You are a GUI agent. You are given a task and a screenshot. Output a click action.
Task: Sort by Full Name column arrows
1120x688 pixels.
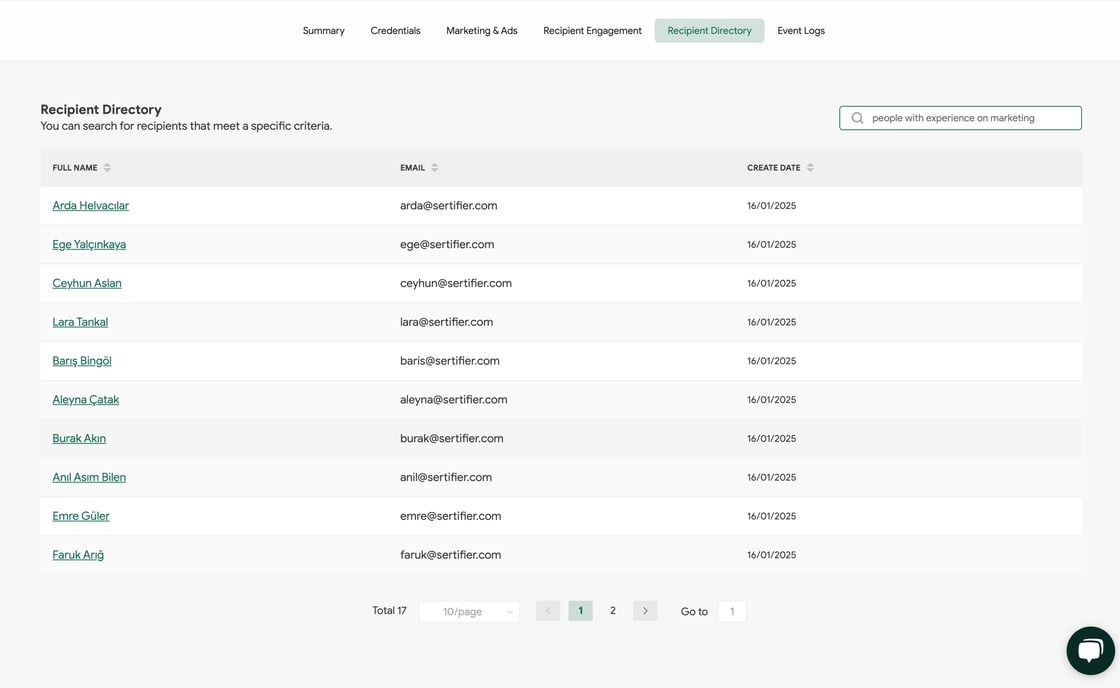107,168
